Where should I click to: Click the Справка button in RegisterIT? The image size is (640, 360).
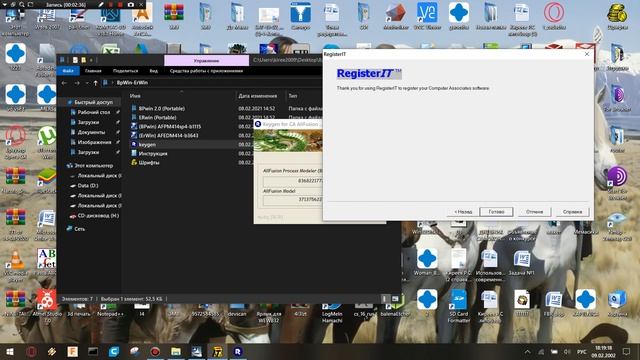[x=572, y=212]
